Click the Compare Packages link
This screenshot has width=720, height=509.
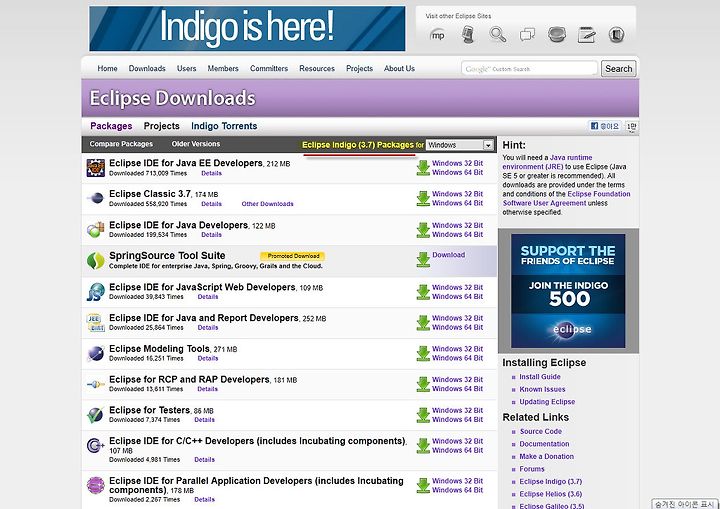121,144
